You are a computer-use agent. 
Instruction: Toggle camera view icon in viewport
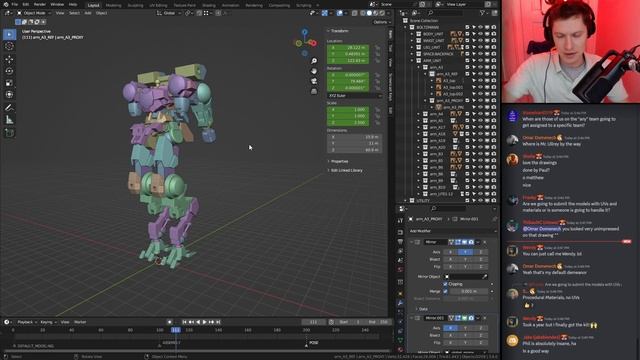(314, 81)
